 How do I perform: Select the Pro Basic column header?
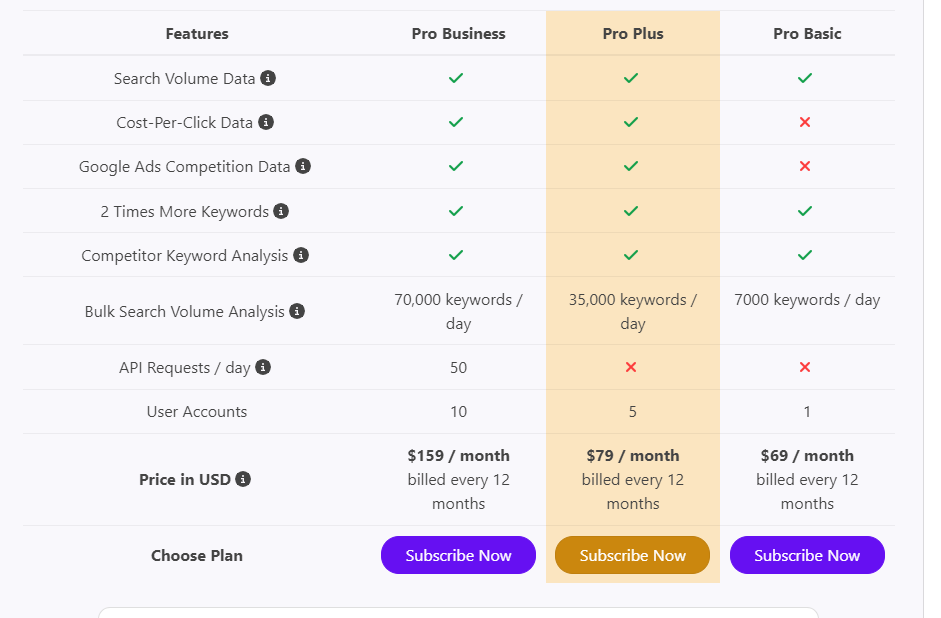(x=807, y=34)
